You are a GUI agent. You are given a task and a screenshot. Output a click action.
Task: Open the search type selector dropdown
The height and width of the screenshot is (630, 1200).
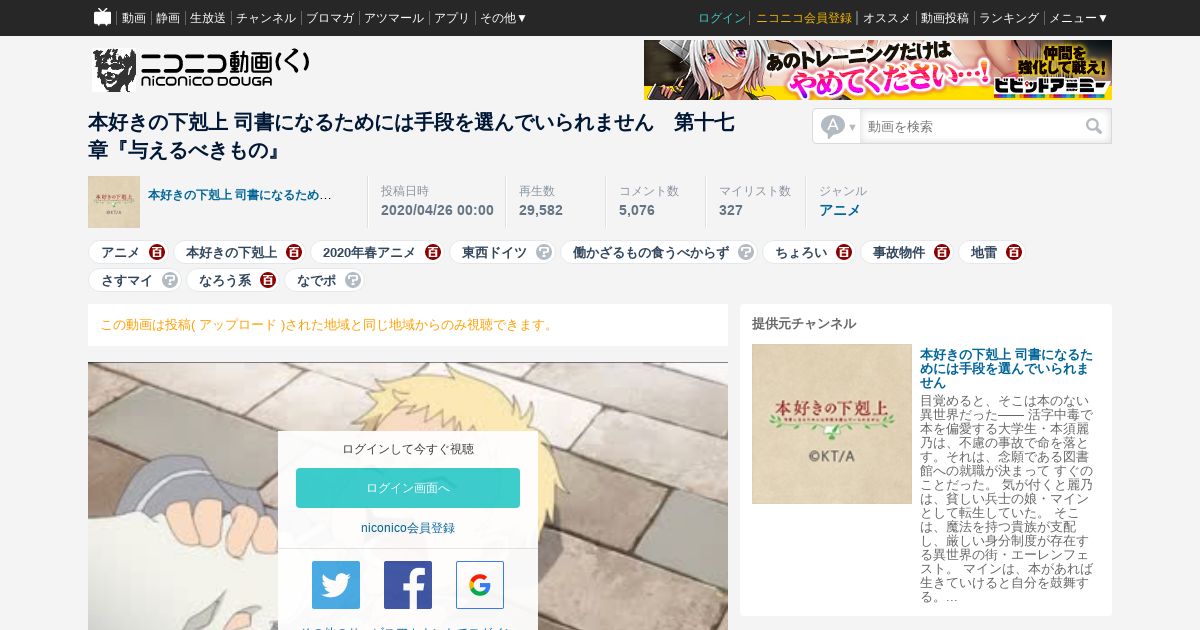click(x=838, y=127)
